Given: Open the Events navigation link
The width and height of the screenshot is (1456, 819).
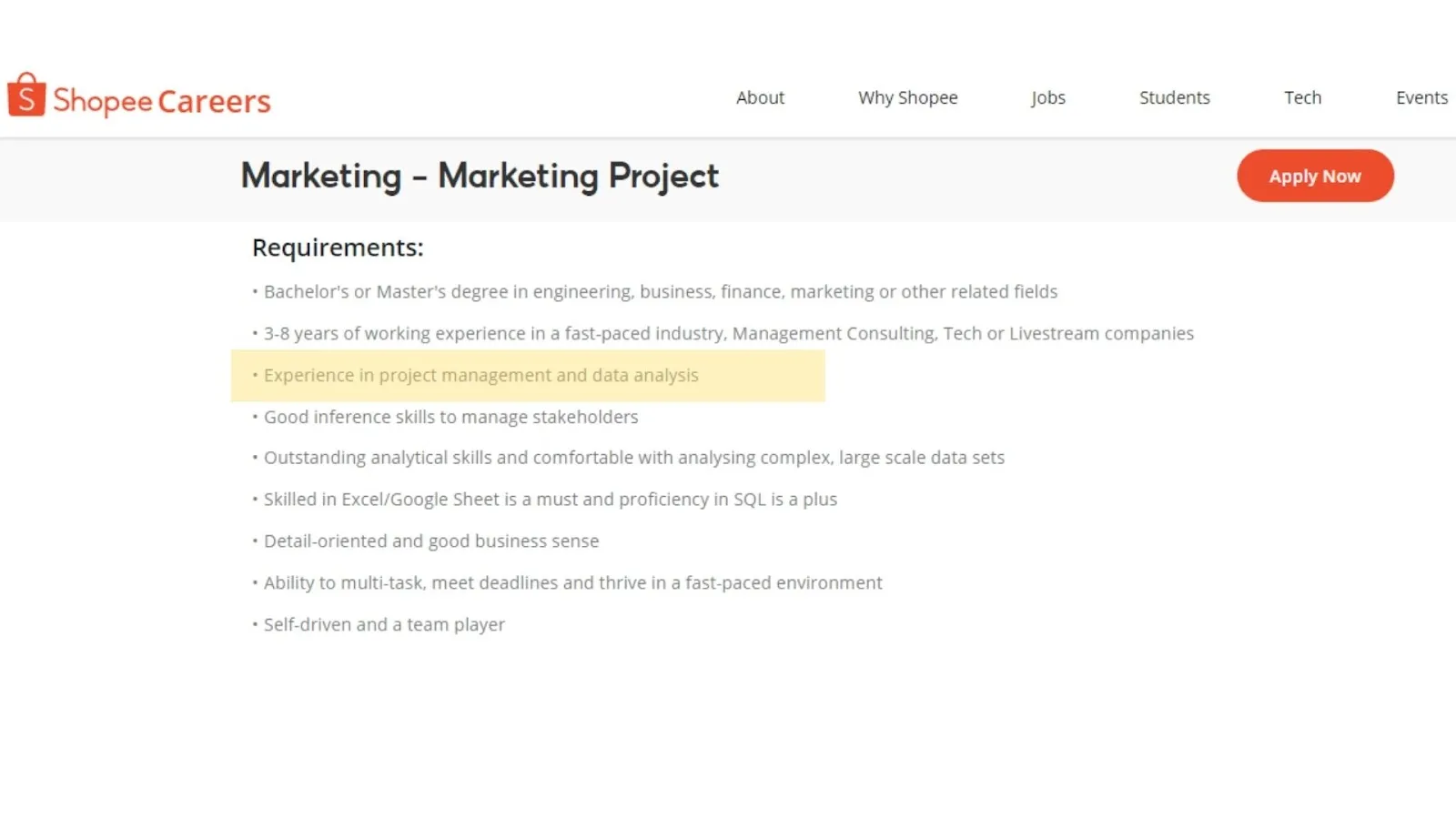Looking at the screenshot, I should point(1421,97).
